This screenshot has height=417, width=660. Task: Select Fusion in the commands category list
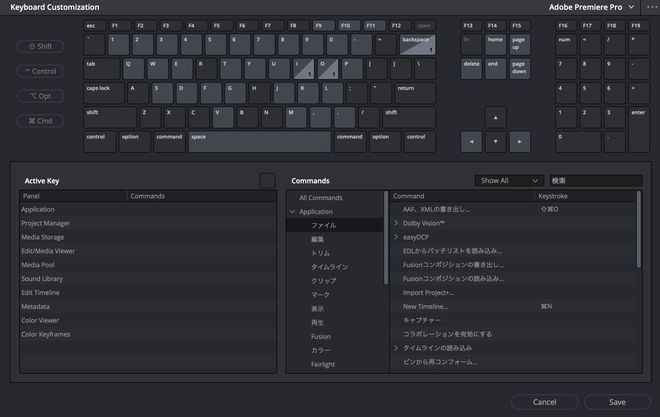[321, 336]
